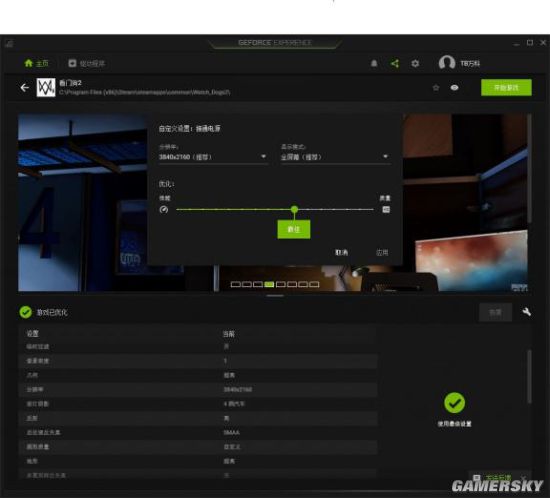
Task: Click the favorite star icon
Action: pos(436,88)
